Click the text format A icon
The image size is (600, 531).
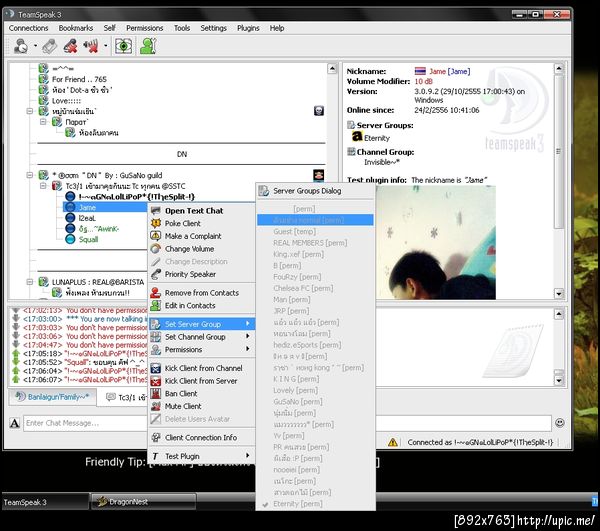[x=15, y=423]
